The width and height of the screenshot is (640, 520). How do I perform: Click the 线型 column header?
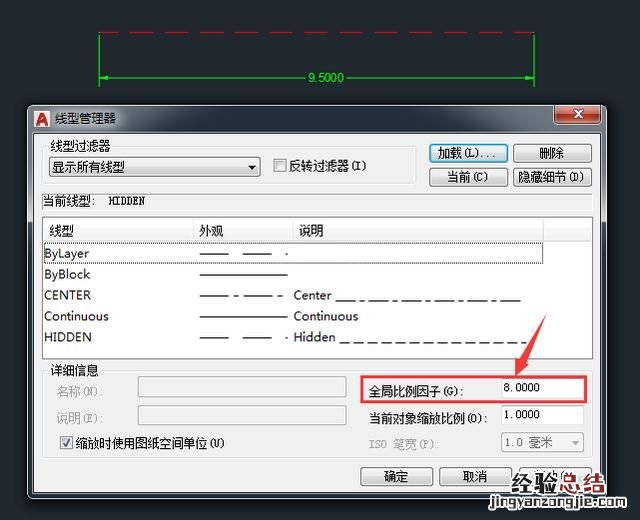(x=118, y=231)
